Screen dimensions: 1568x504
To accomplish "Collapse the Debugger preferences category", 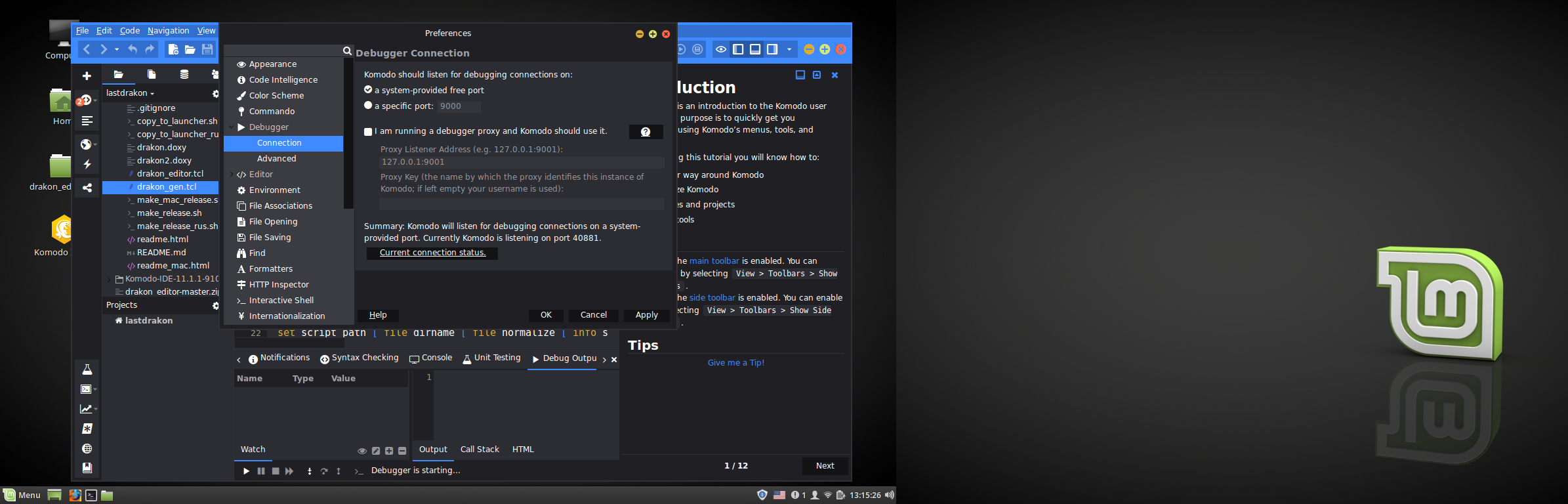I will (231, 127).
